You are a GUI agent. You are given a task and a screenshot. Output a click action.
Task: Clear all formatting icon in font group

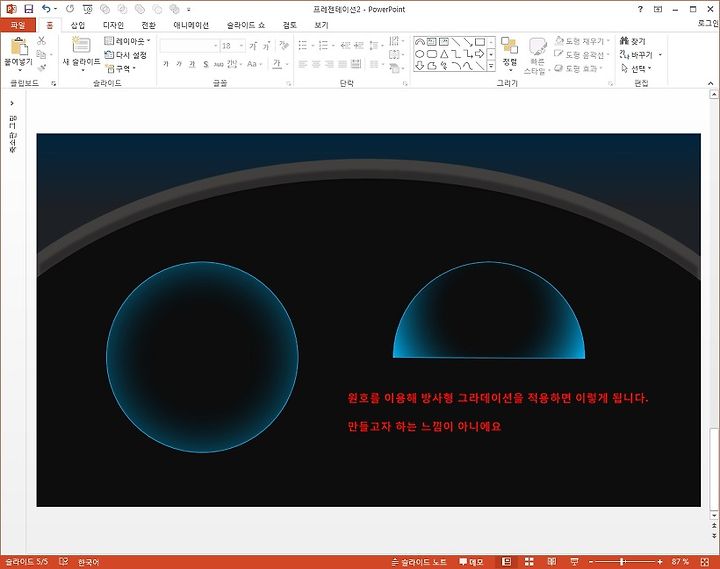pyautogui.click(x=284, y=45)
